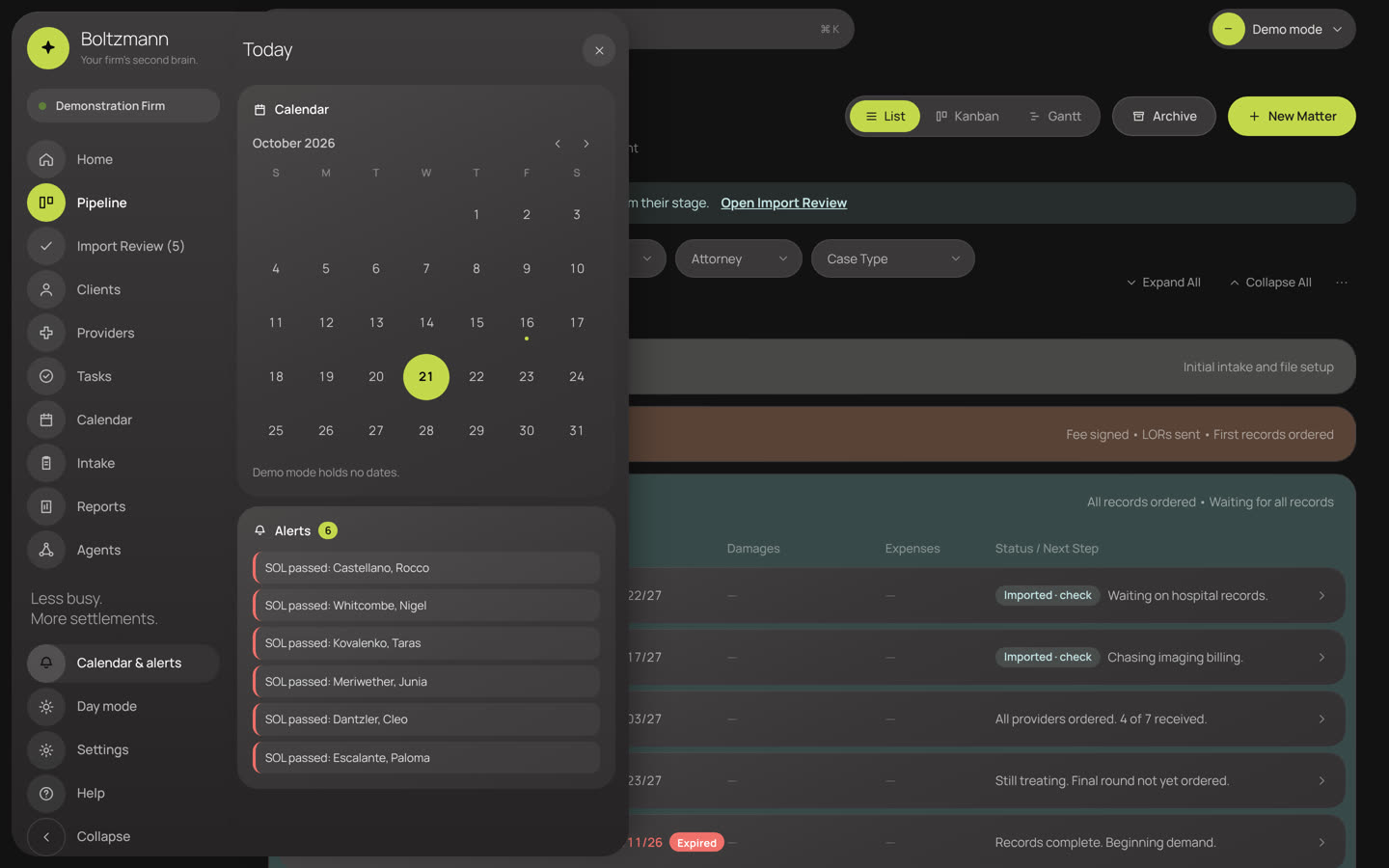Expand row Chasing imaging billing chevron

[1321, 658]
